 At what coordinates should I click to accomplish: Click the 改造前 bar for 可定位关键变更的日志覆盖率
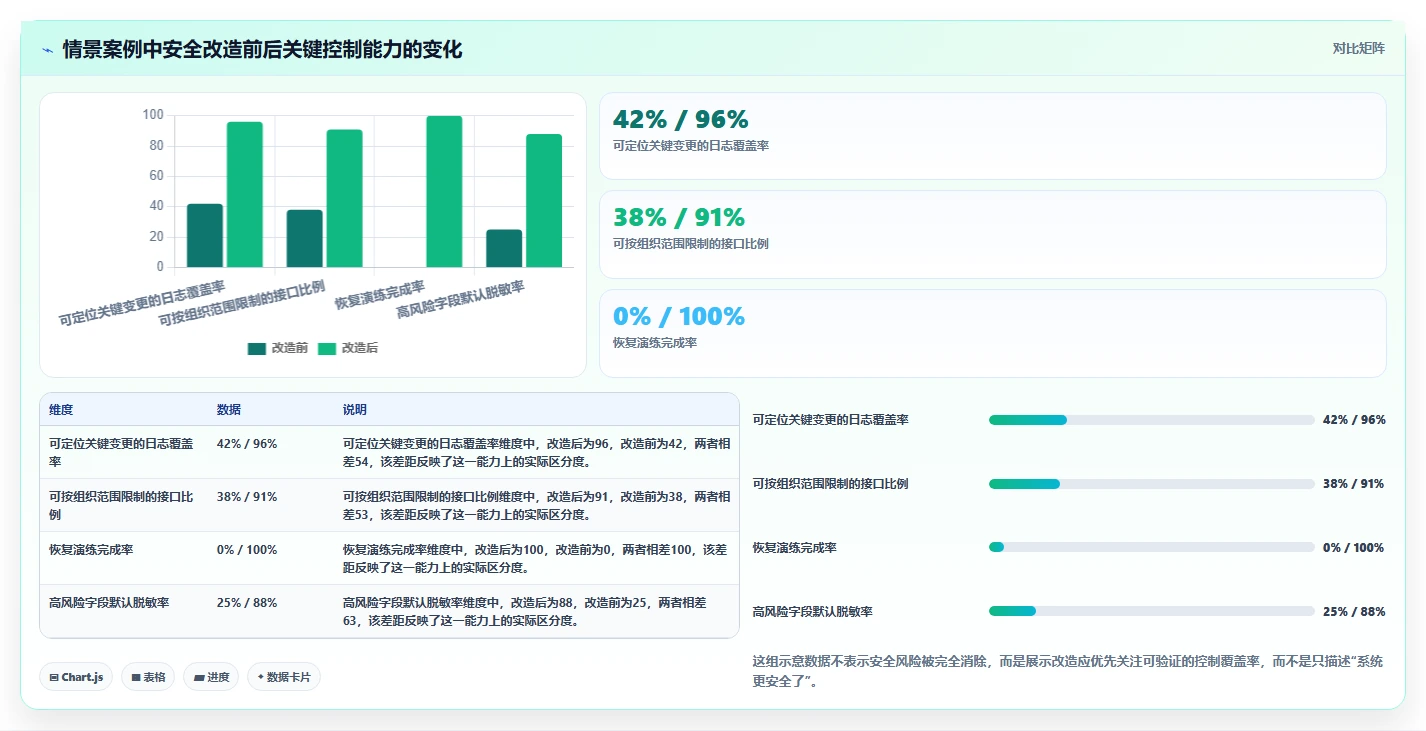205,236
